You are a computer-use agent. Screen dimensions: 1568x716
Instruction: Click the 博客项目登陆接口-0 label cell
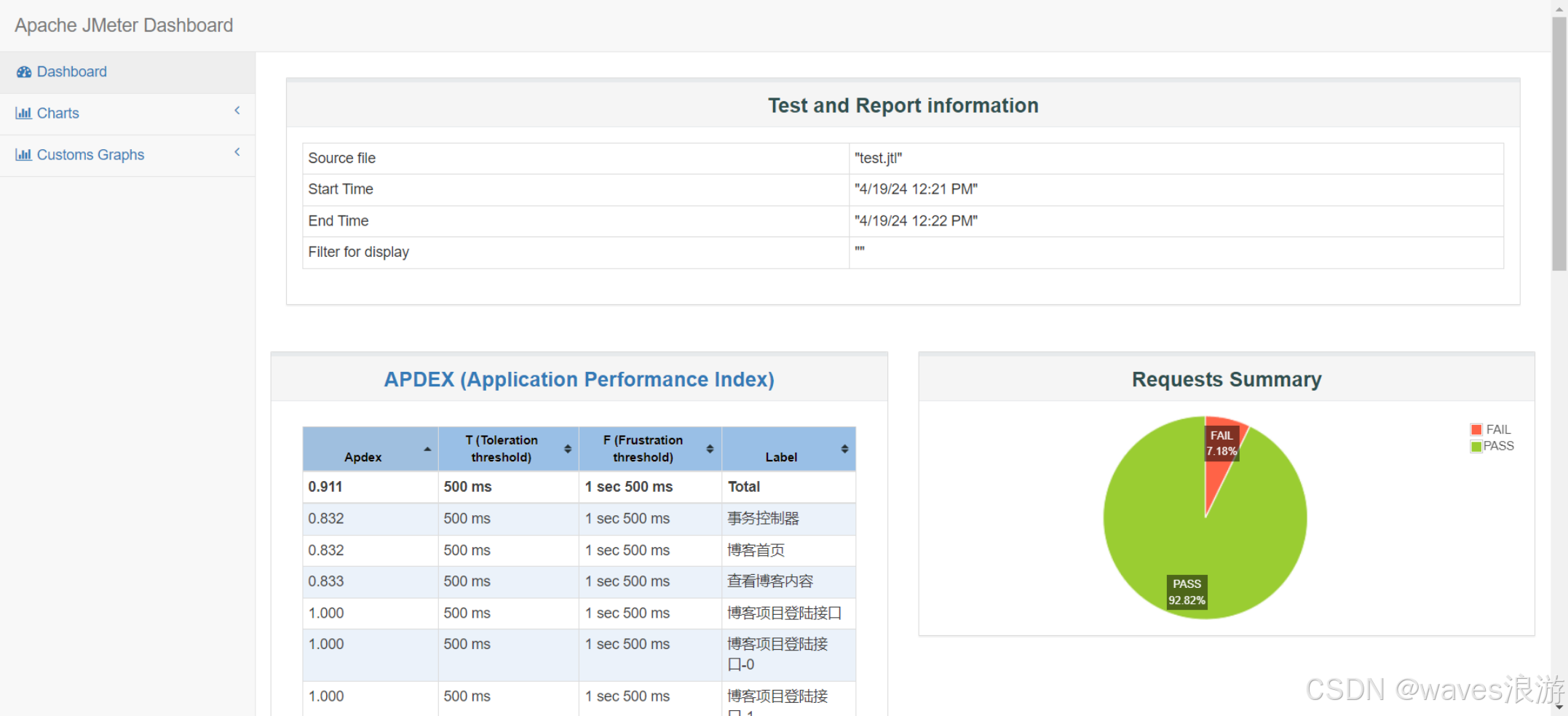click(788, 655)
